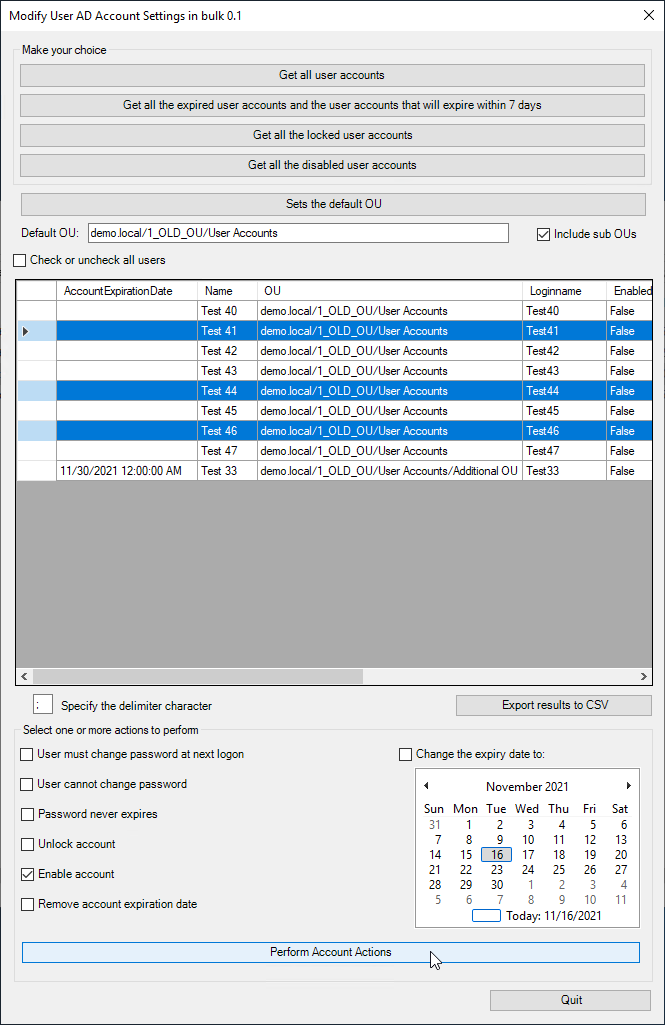Select November 30 in the calendar
The height and width of the screenshot is (1025, 665).
[497, 885]
